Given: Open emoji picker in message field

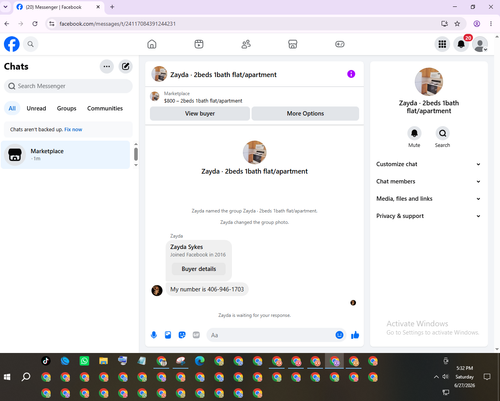Looking at the screenshot, I should tap(339, 335).
